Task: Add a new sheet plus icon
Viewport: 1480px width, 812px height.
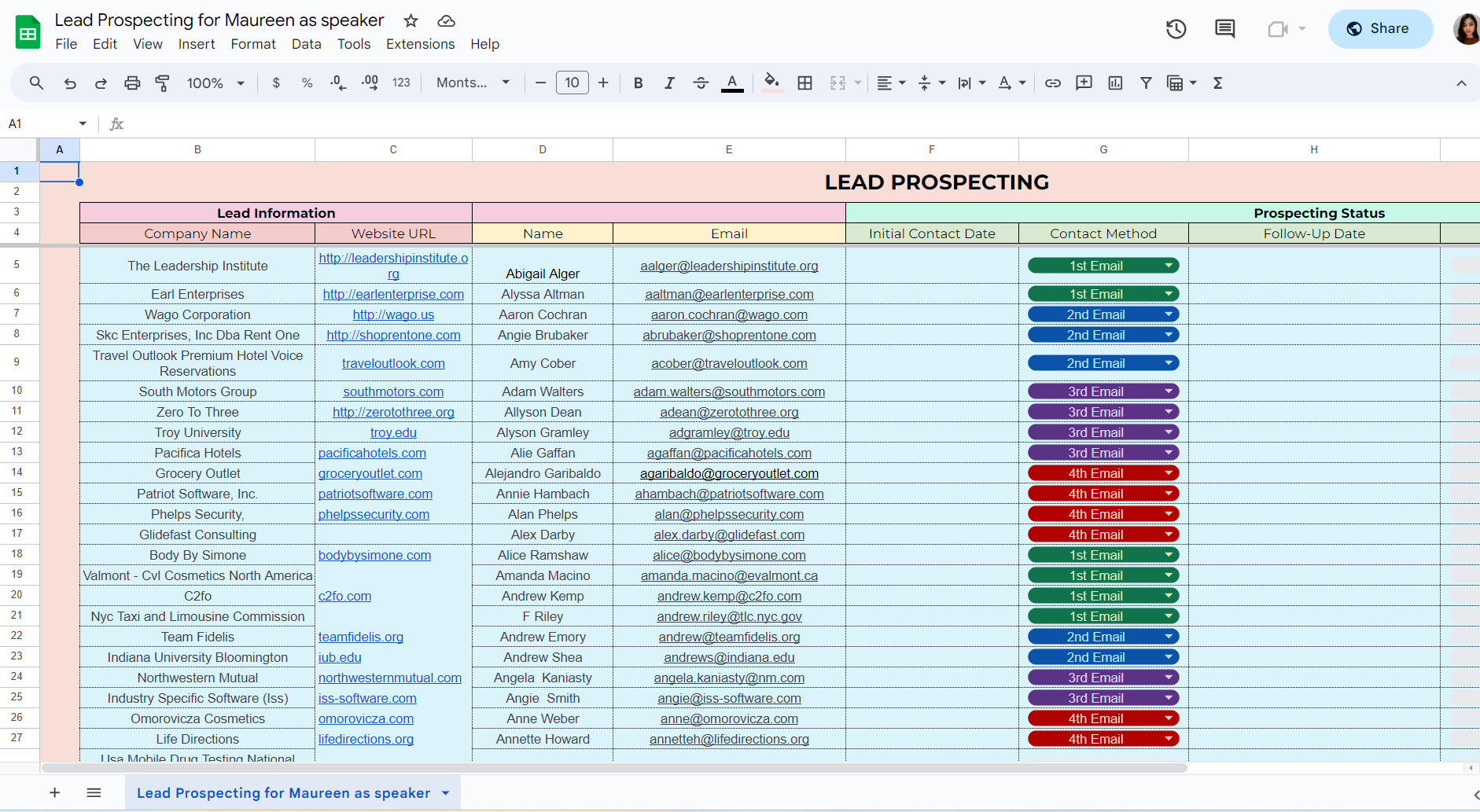Action: click(x=55, y=792)
